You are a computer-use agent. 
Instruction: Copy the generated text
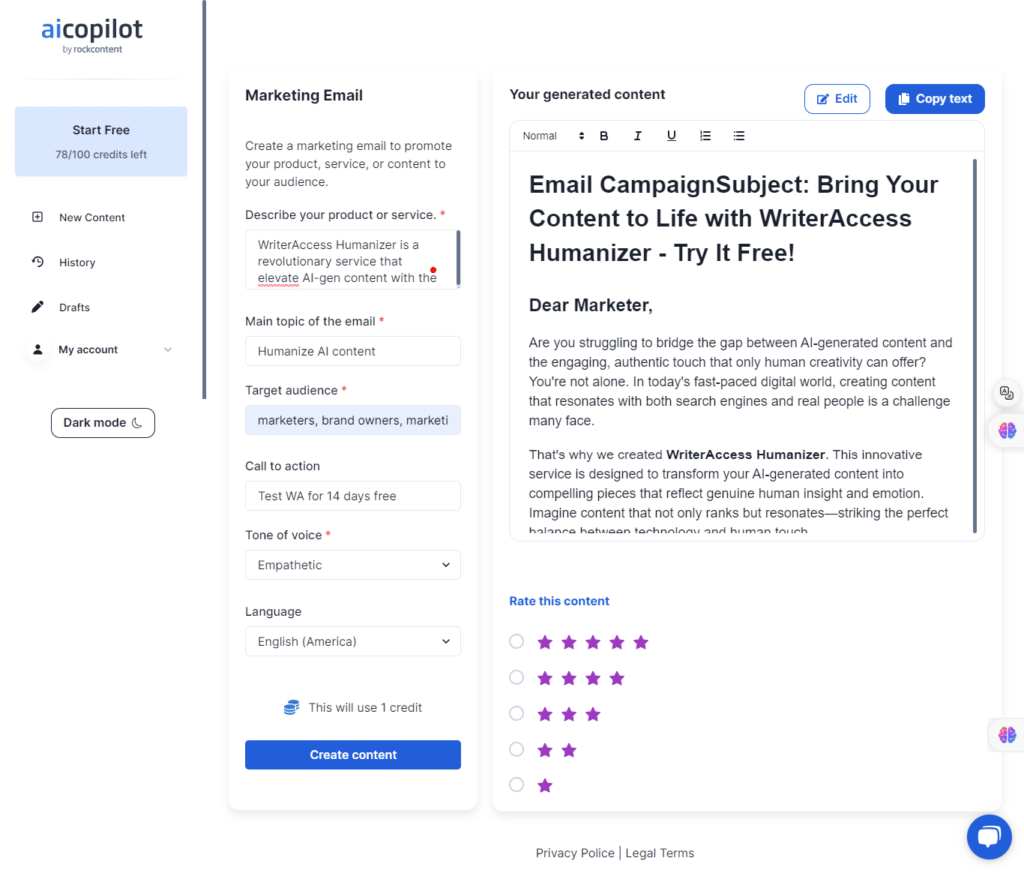(934, 99)
